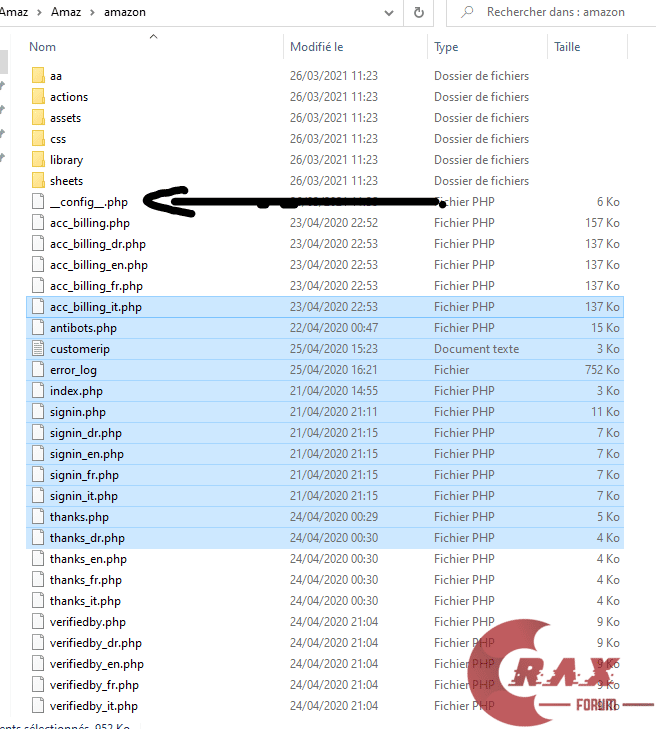
Task: Select the verifiedby_dr.php file name
Action: (x=96, y=643)
